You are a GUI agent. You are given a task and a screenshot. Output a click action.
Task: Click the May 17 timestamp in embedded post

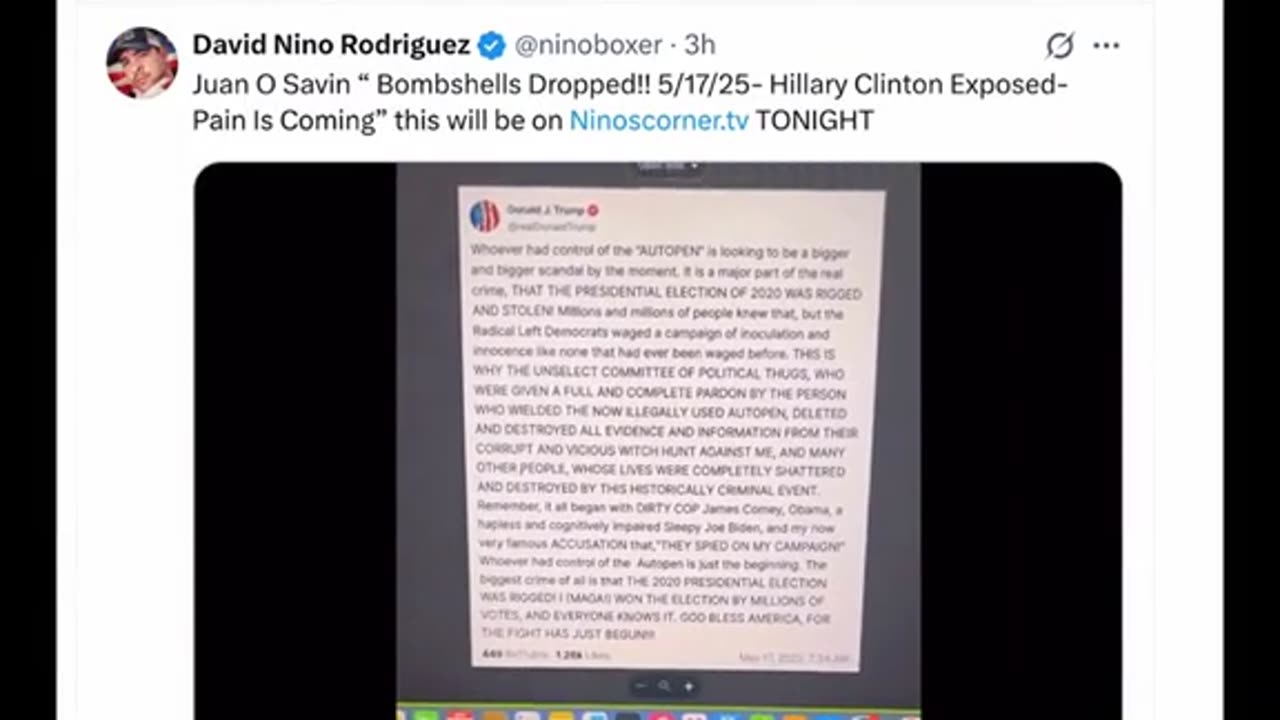(x=794, y=658)
